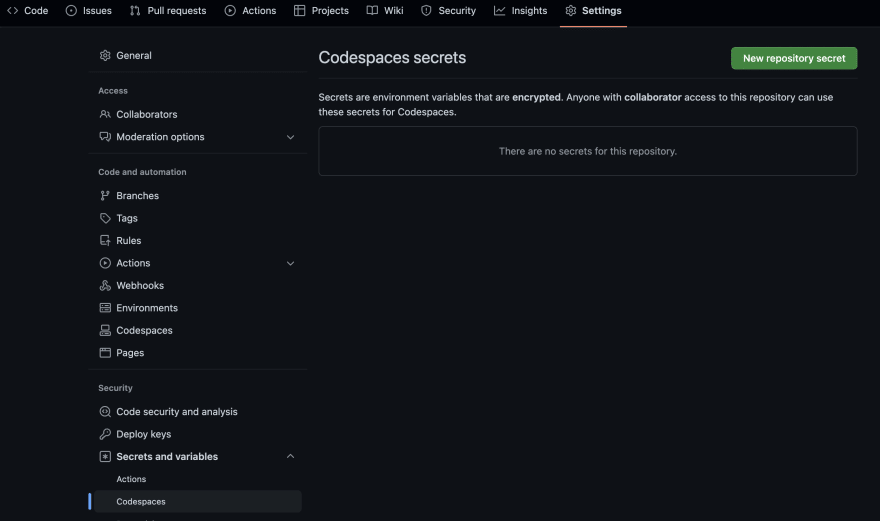Click the Tags label icon
The height and width of the screenshot is (521, 880).
(105, 218)
